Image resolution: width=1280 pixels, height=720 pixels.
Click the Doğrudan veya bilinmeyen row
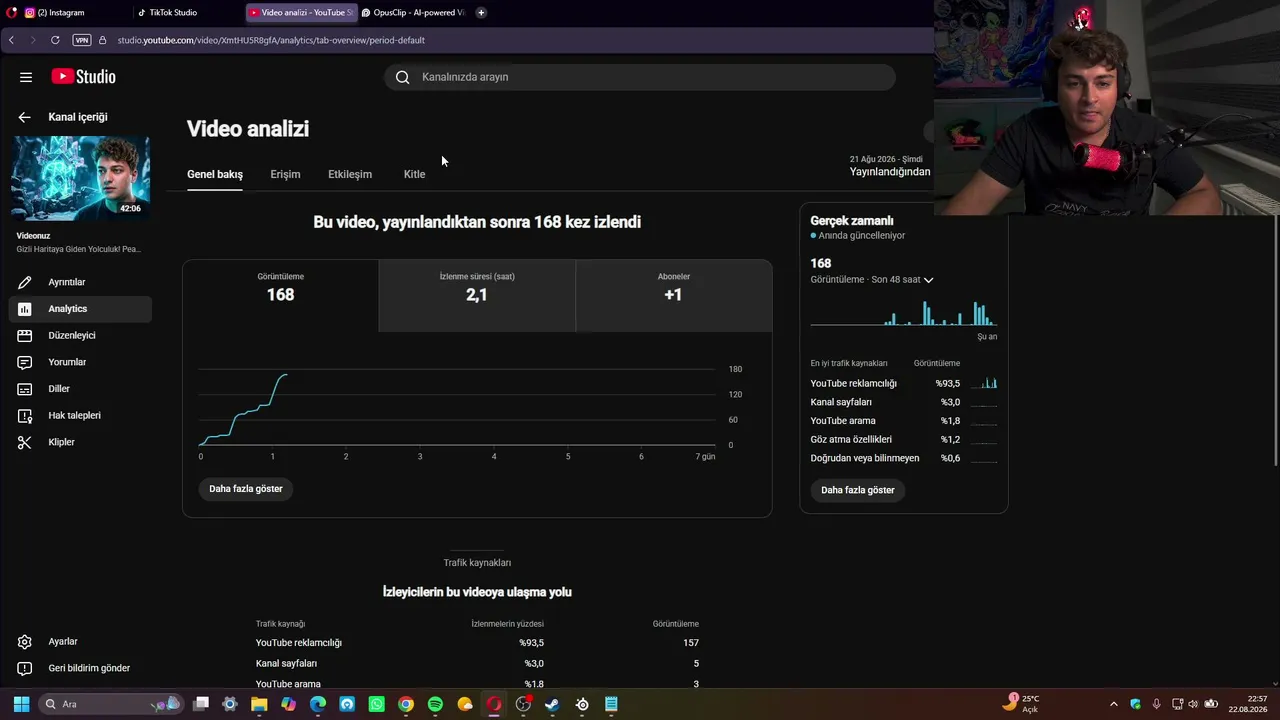point(904,458)
